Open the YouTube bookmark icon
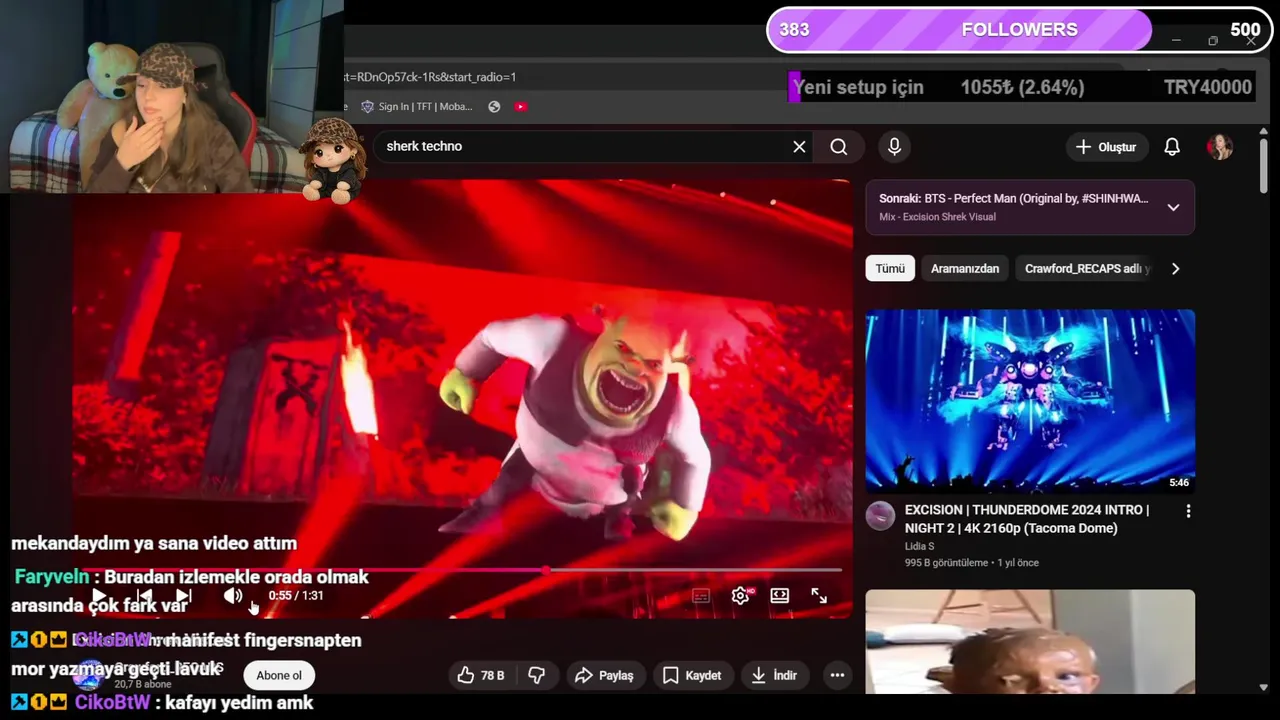Screen dimensions: 1280x720 point(521,107)
